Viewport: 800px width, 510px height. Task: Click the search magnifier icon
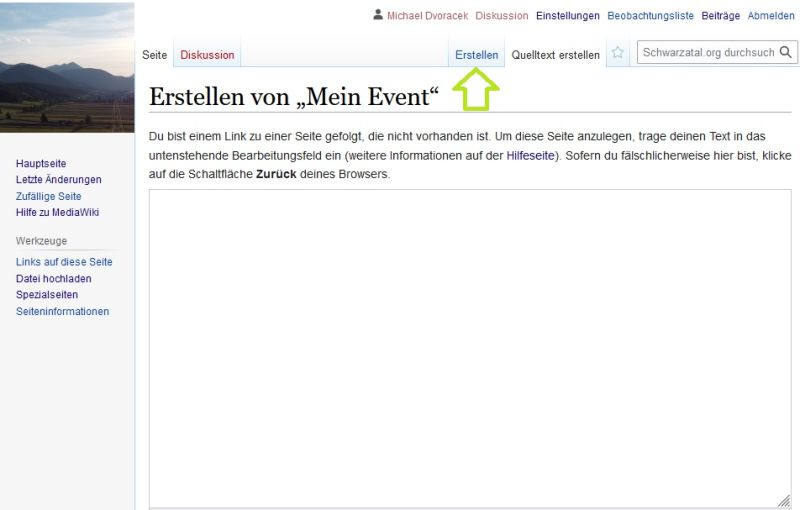pyautogui.click(x=787, y=53)
